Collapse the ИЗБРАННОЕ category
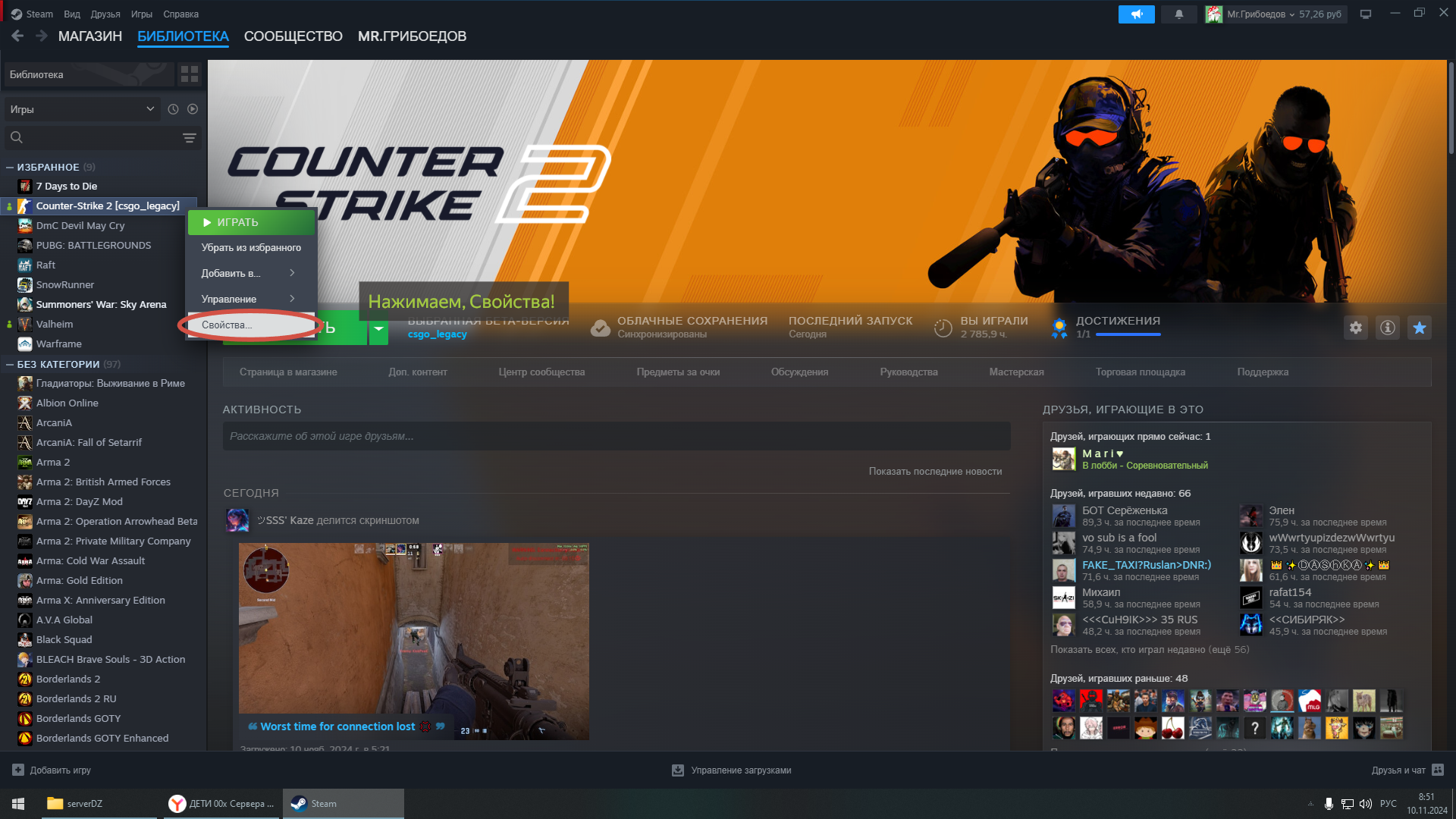1456x819 pixels. click(x=10, y=167)
